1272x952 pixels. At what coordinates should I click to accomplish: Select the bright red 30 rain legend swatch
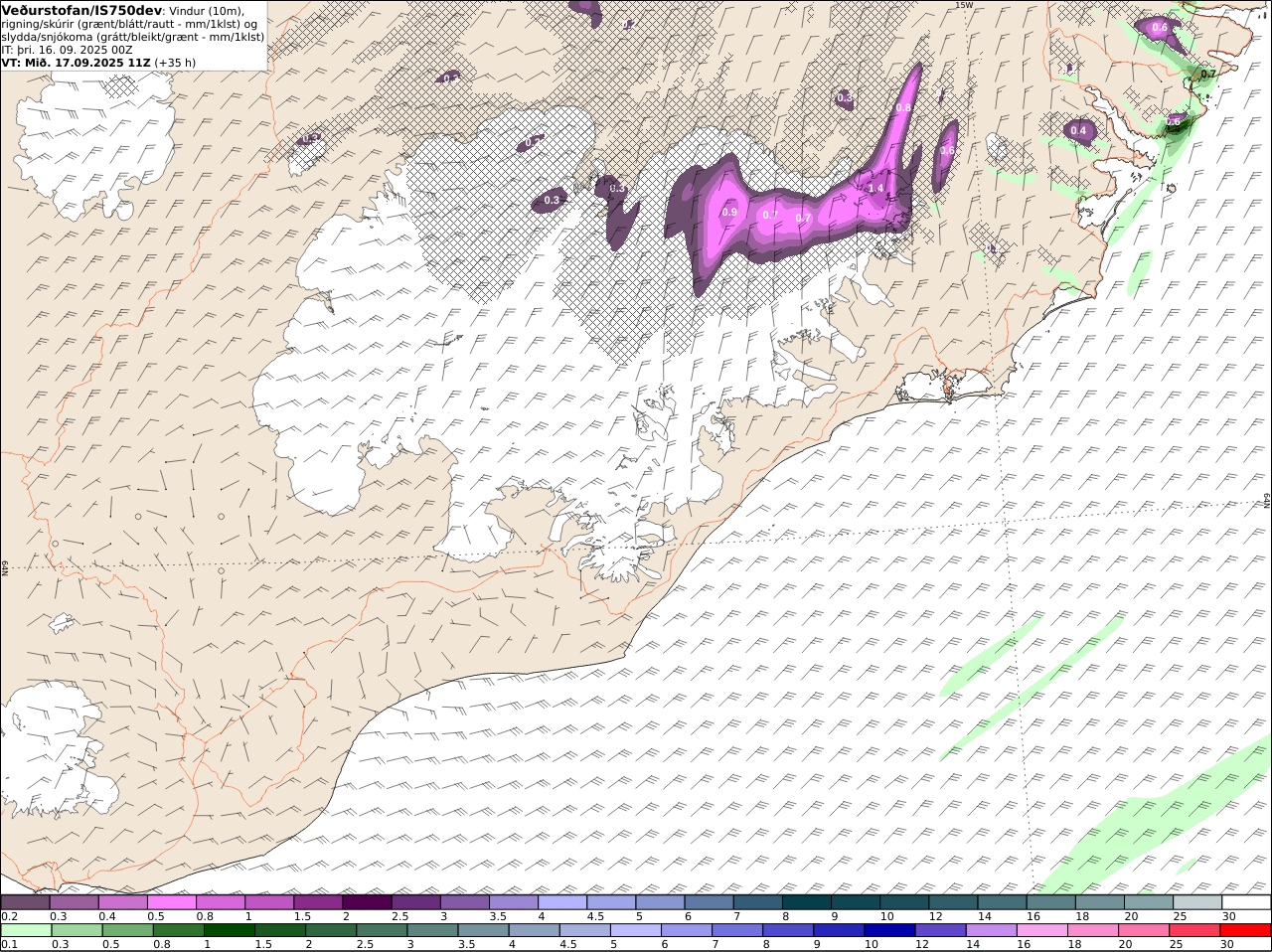pos(1245,931)
